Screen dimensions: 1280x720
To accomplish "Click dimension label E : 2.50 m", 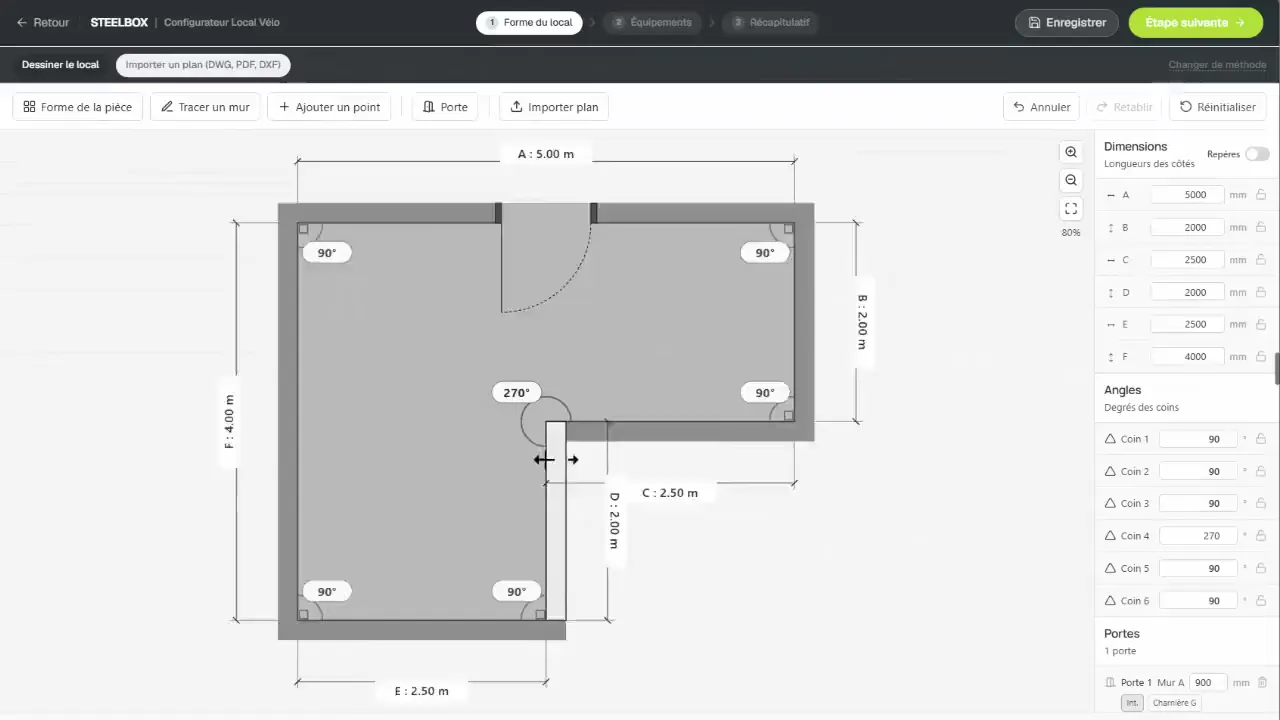I will tap(421, 691).
